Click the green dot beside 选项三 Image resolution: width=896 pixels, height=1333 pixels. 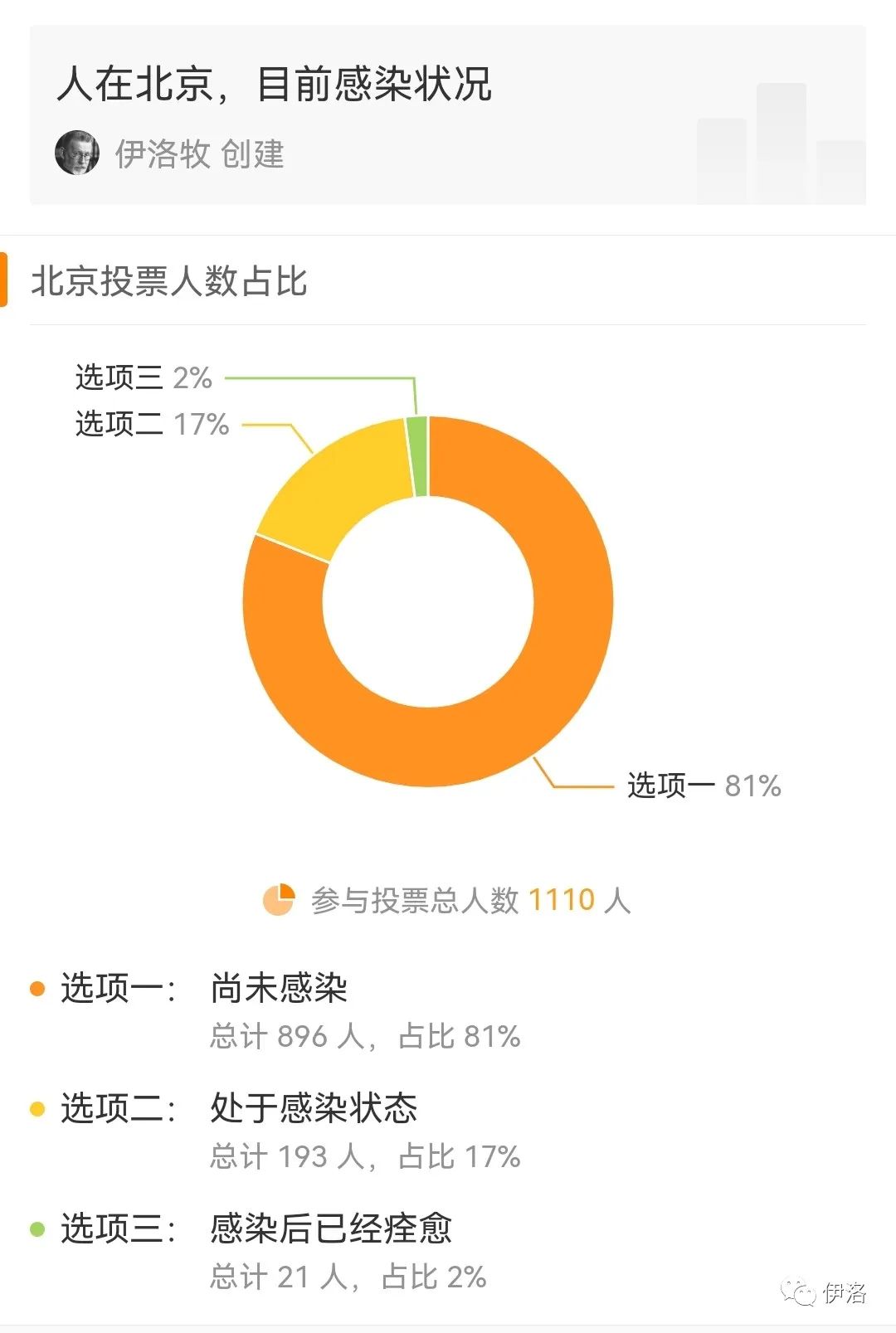point(37,1228)
